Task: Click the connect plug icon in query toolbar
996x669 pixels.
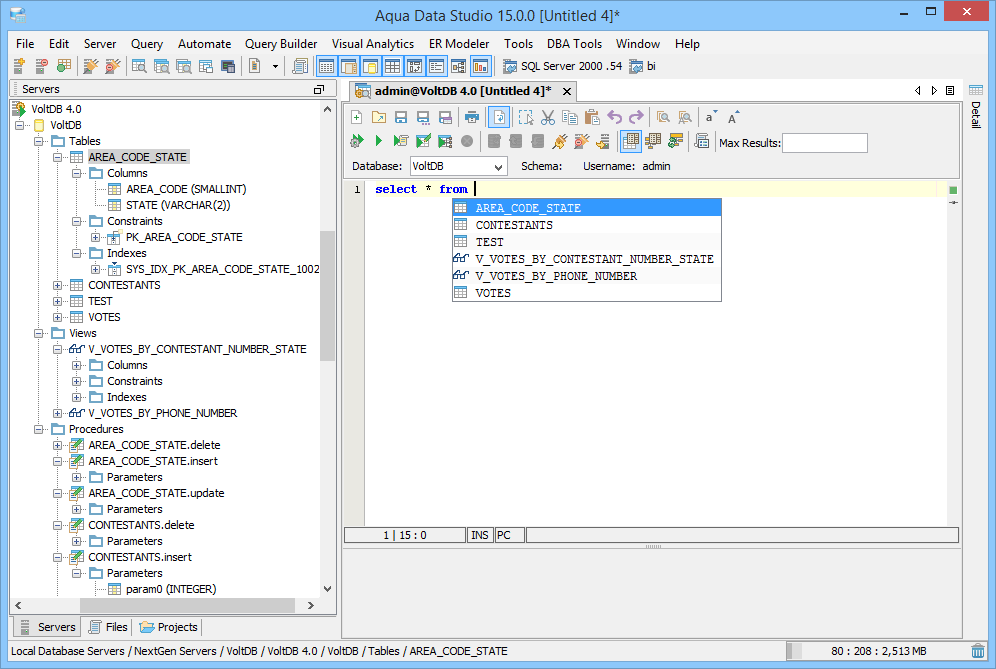Action: point(560,141)
